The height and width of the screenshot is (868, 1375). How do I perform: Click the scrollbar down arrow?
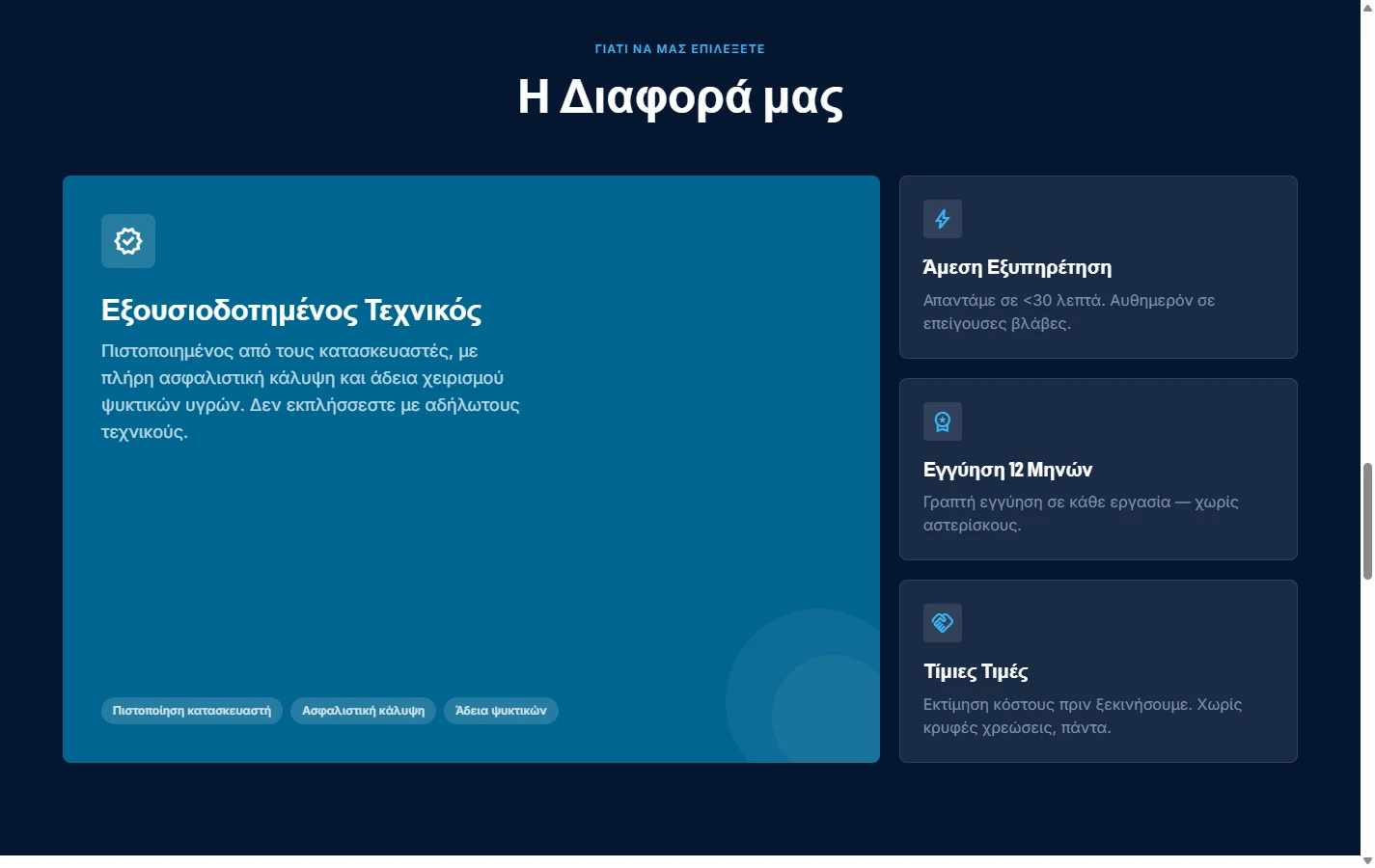coord(1367,860)
